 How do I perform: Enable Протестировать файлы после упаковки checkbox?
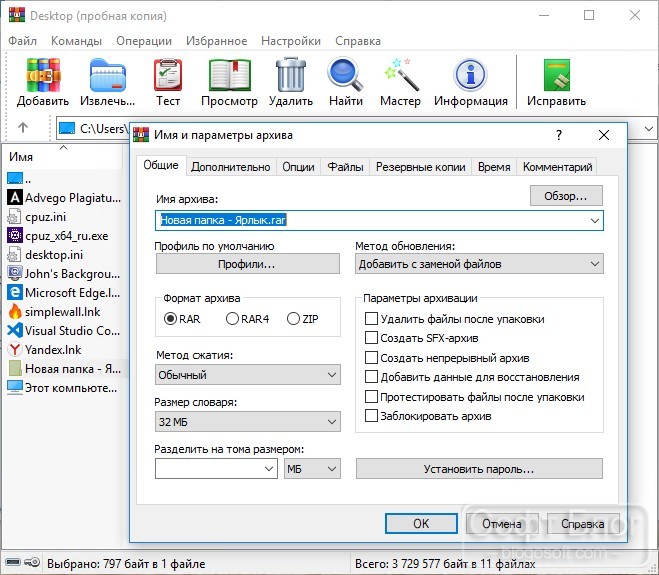tap(371, 397)
